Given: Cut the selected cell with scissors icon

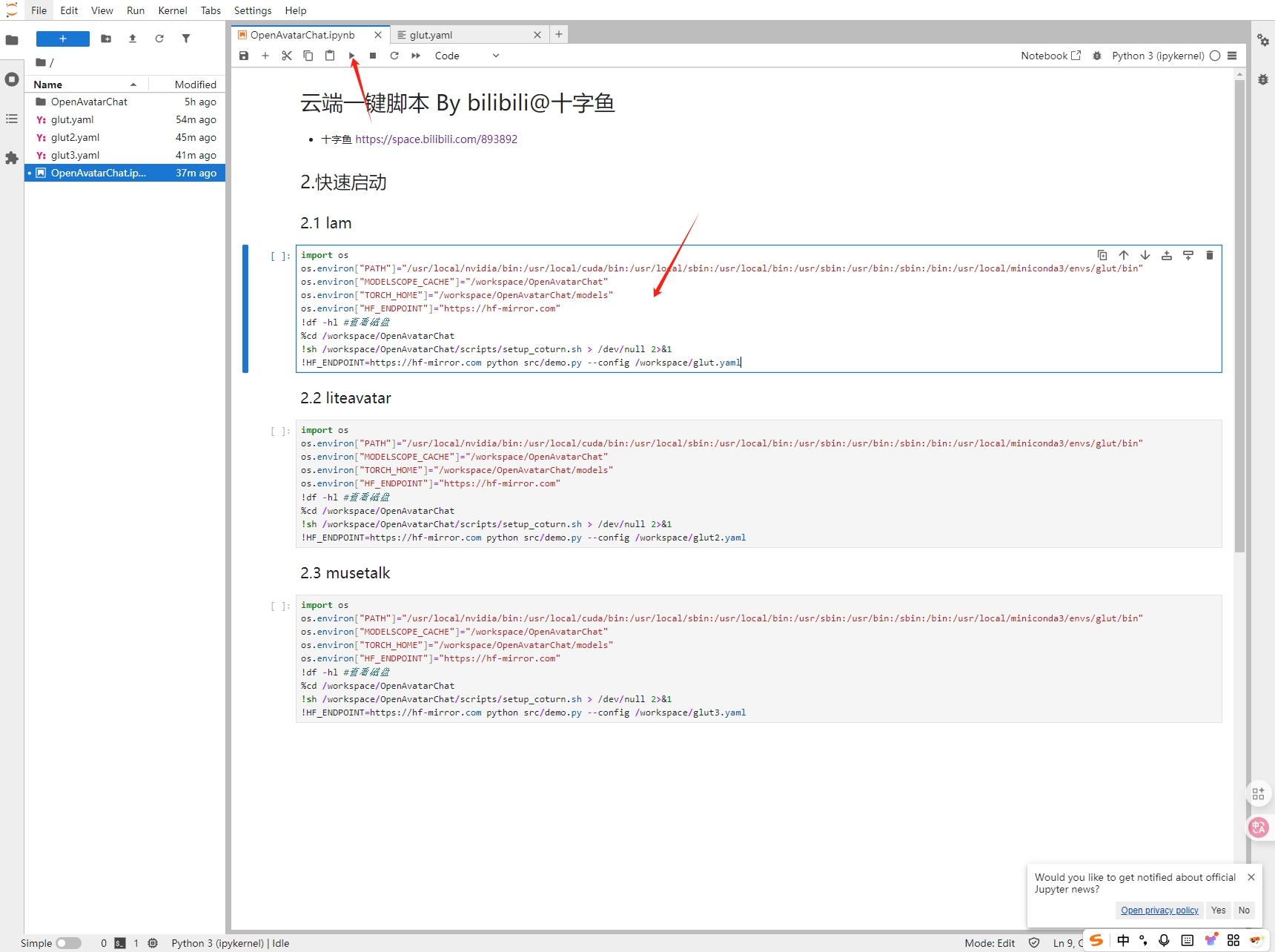Looking at the screenshot, I should point(287,56).
